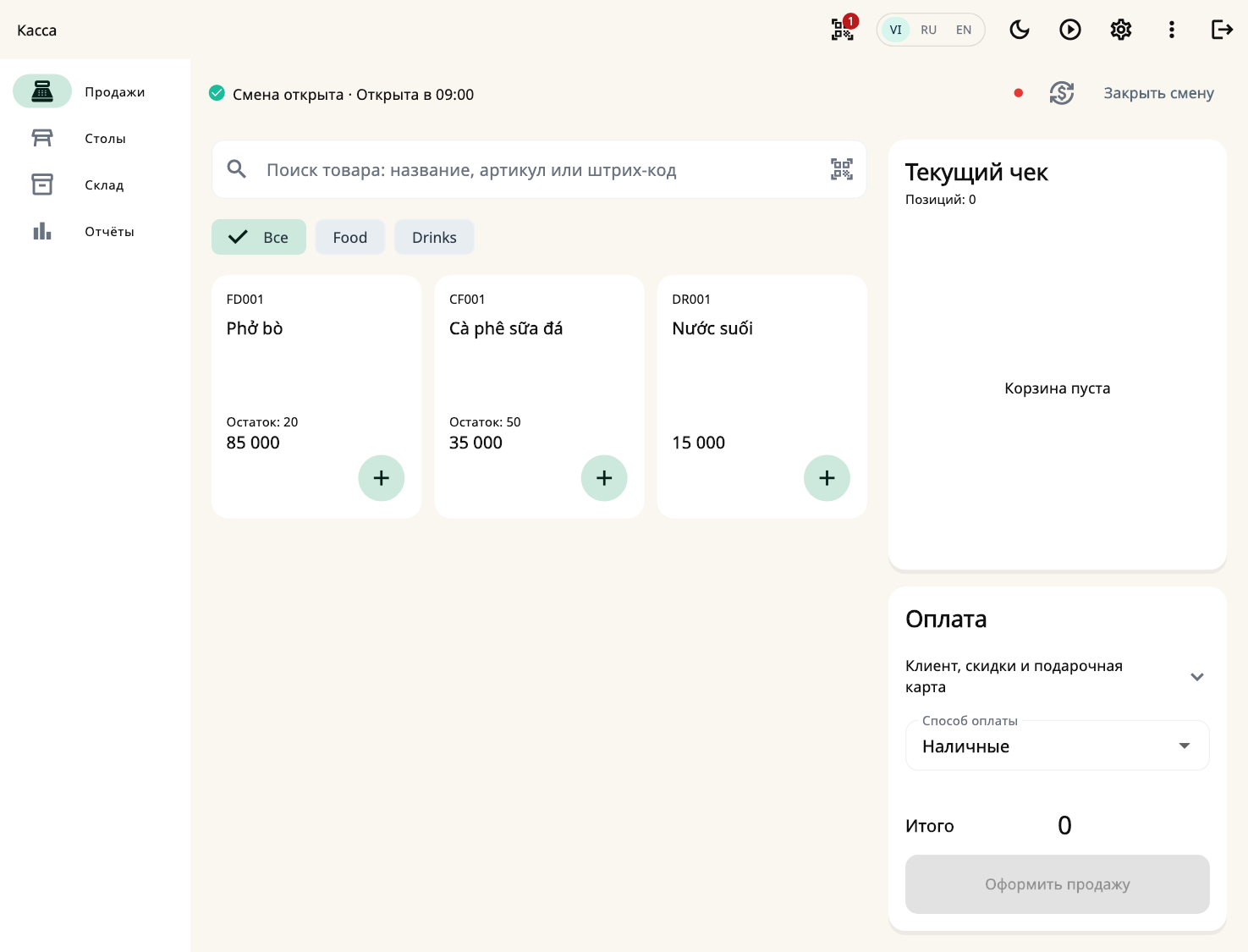Image resolution: width=1248 pixels, height=952 pixels.
Task: Click the FD001 article code
Action: pos(245,300)
